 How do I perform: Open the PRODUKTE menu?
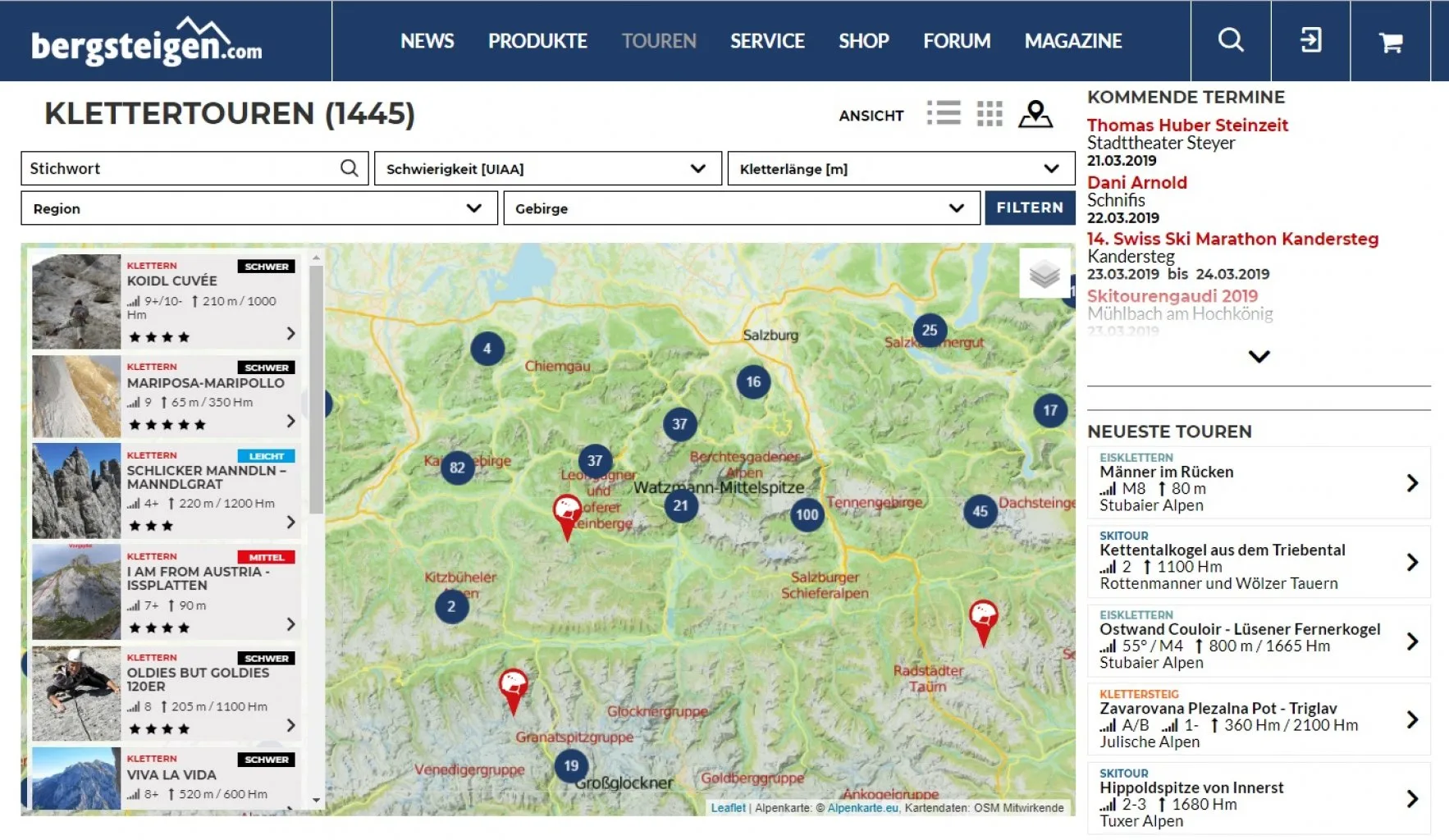(537, 41)
